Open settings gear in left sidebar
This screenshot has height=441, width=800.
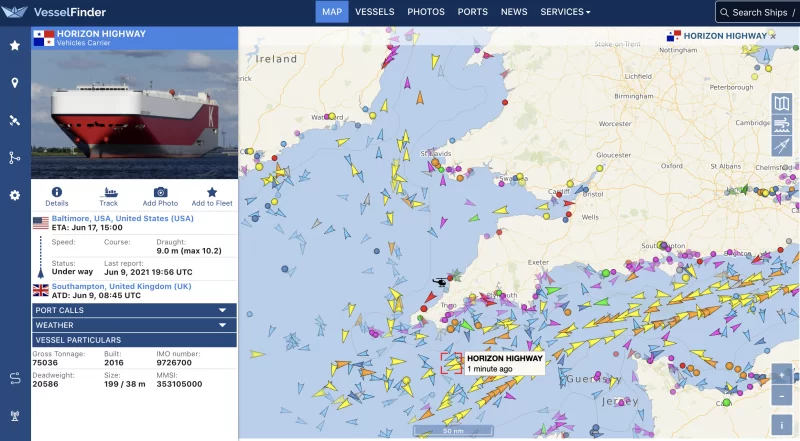[14, 195]
